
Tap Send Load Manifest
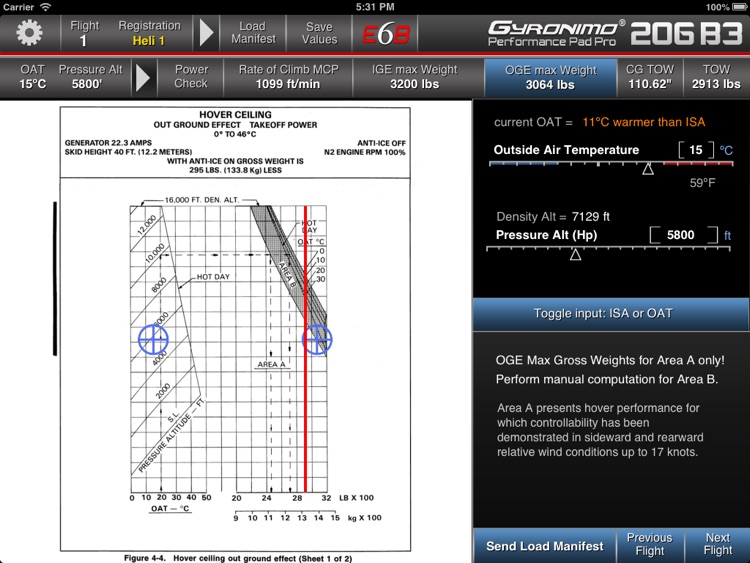click(x=544, y=546)
